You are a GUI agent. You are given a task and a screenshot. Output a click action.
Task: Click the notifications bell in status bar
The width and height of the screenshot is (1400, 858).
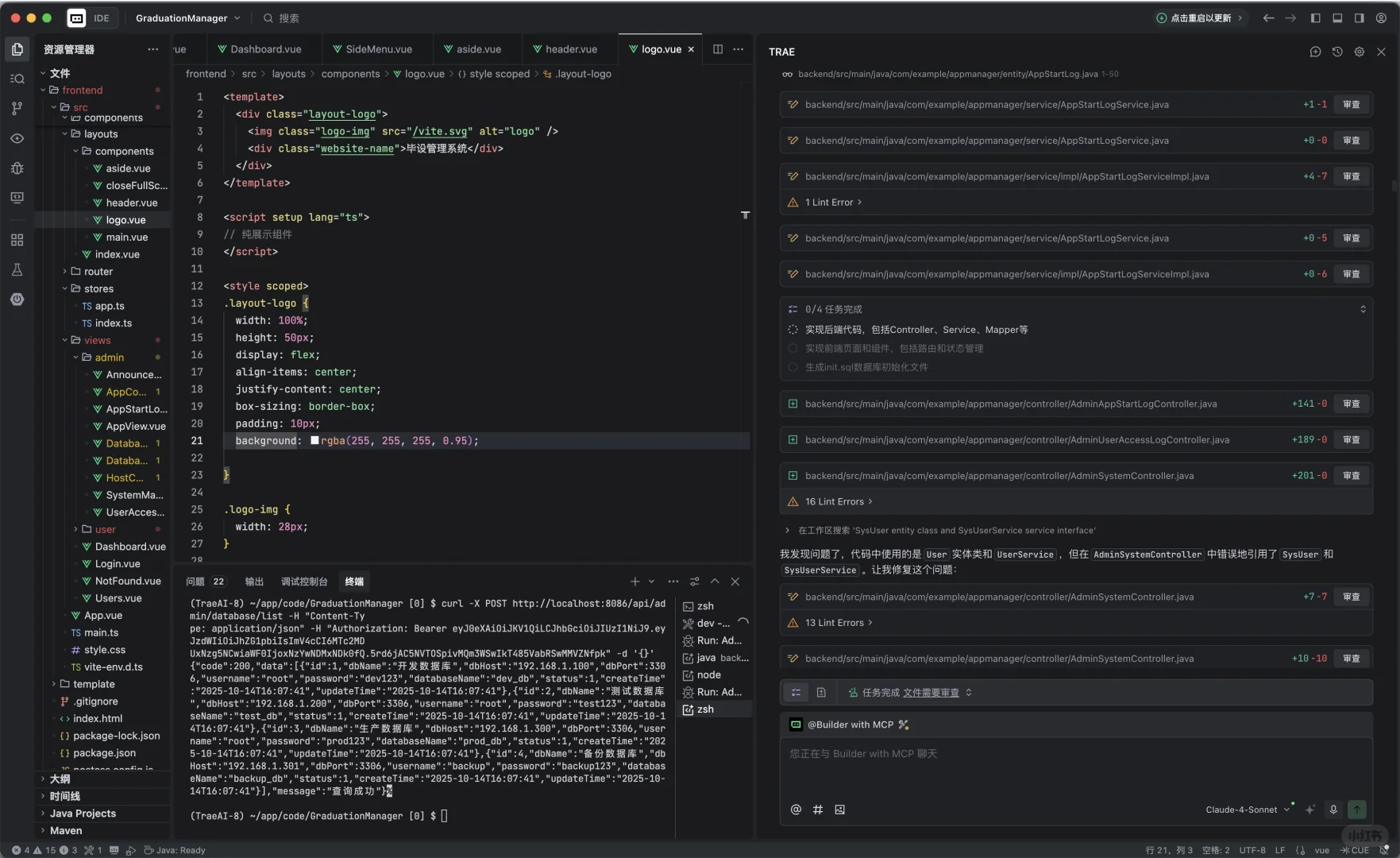click(1385, 850)
